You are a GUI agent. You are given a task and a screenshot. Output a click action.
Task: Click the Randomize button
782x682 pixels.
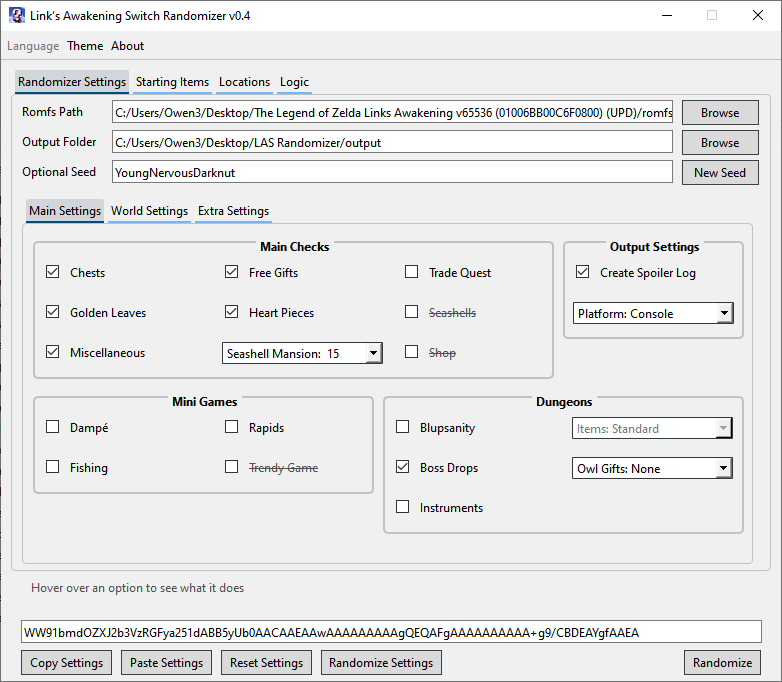[722, 663]
